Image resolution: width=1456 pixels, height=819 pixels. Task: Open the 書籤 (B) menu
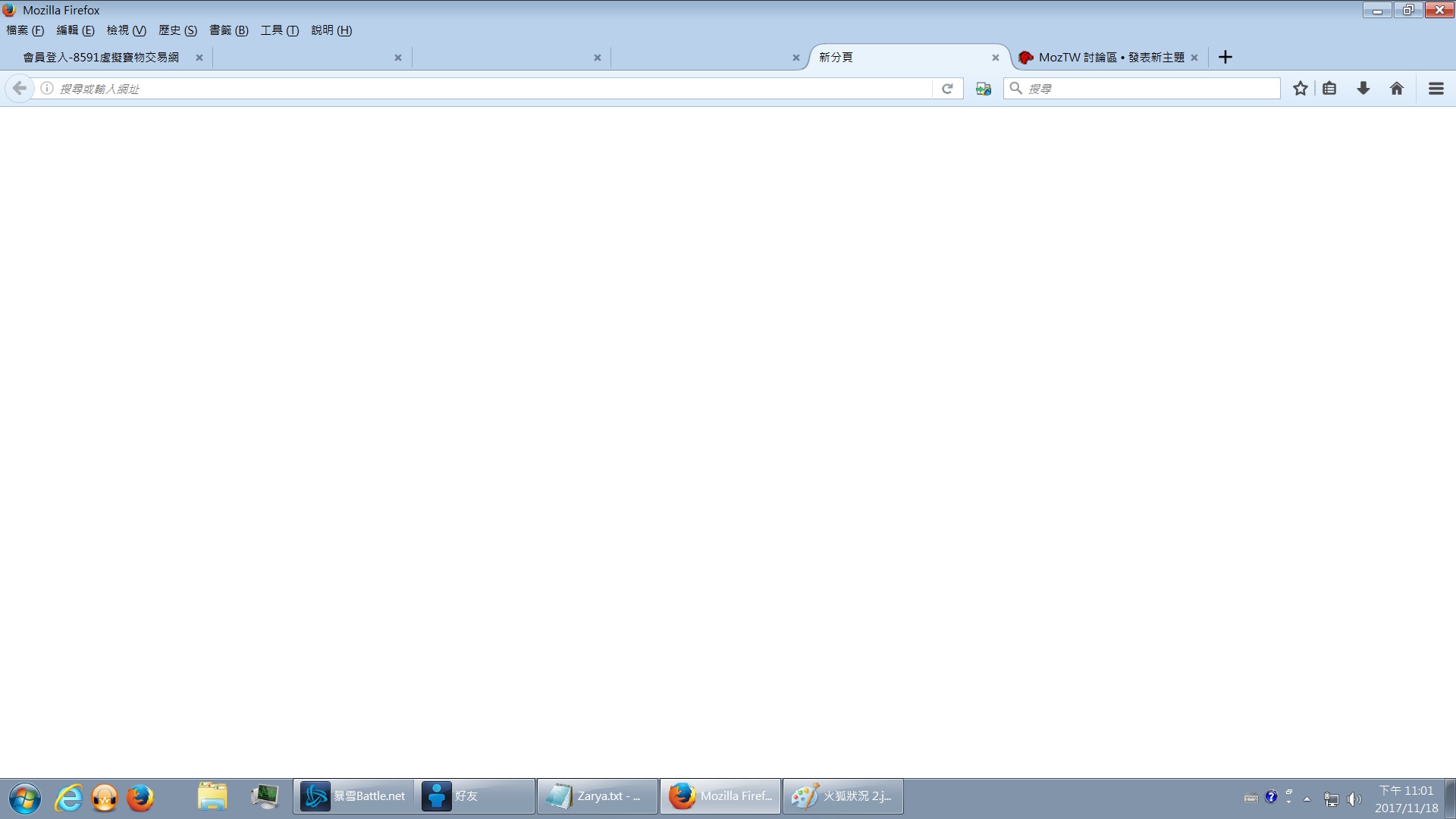(x=228, y=30)
